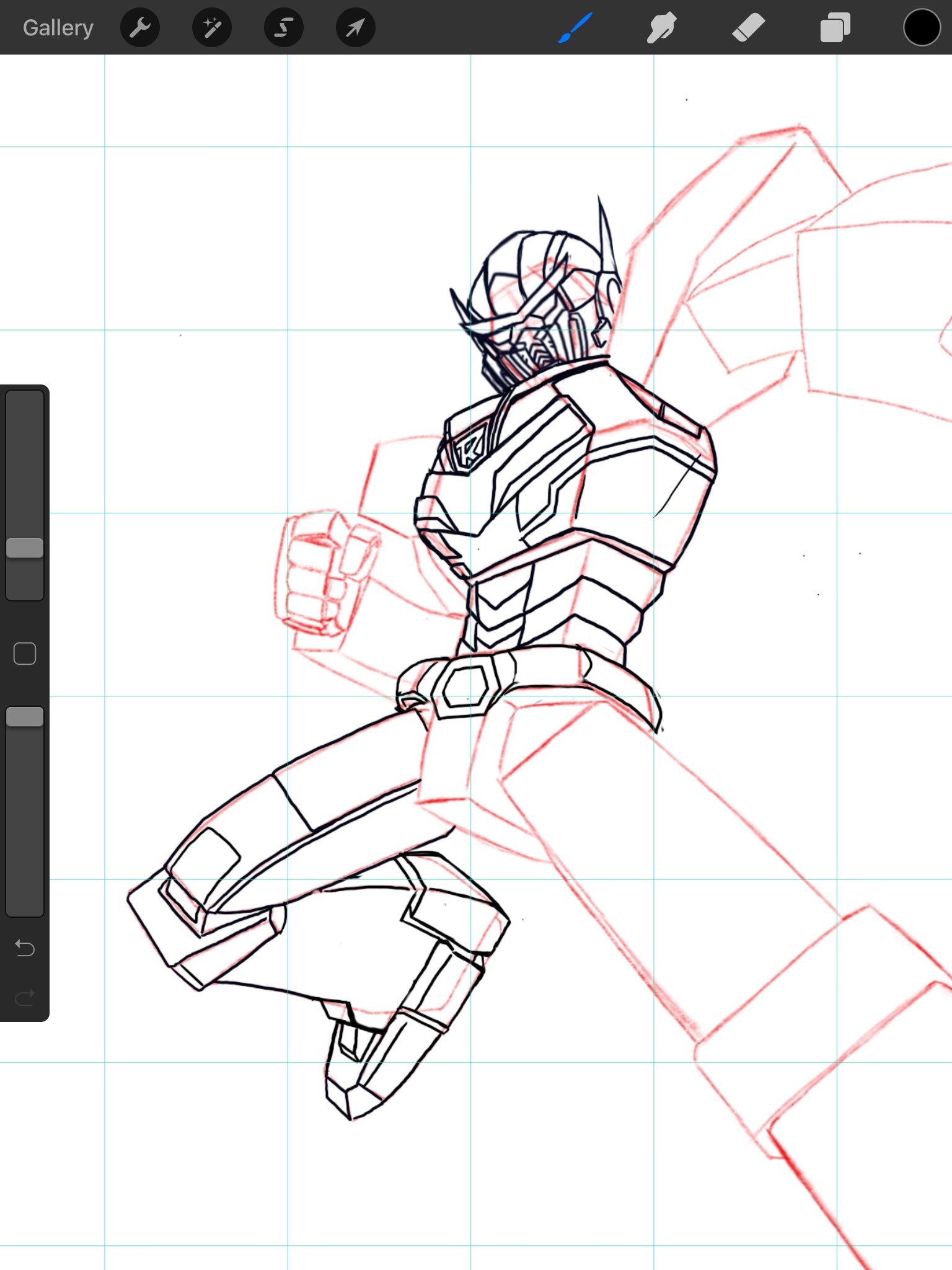
Task: Click the brush size slider handle
Action: (25, 548)
